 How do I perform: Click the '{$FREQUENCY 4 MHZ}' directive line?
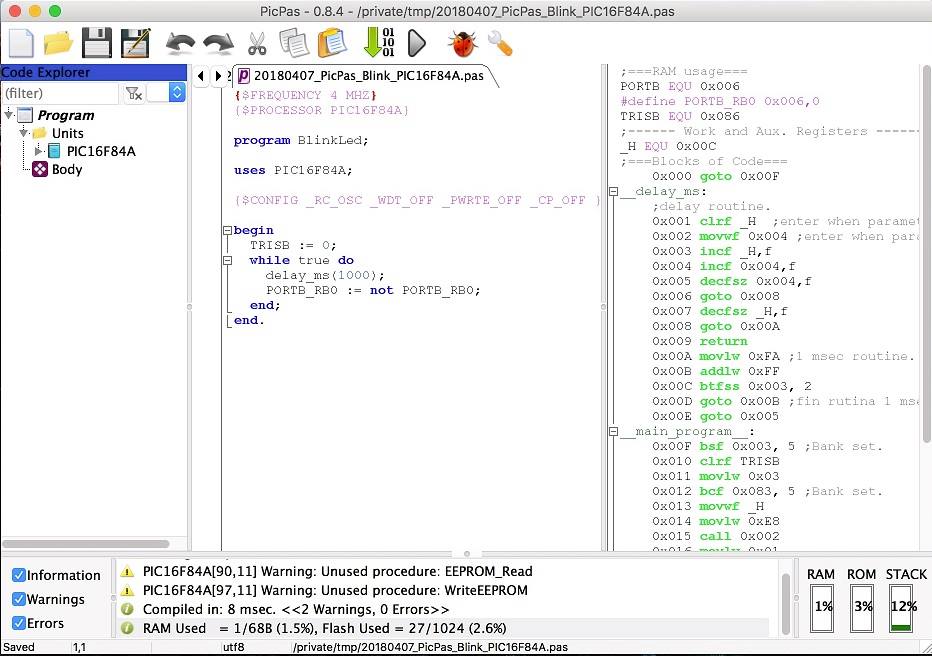305,95
